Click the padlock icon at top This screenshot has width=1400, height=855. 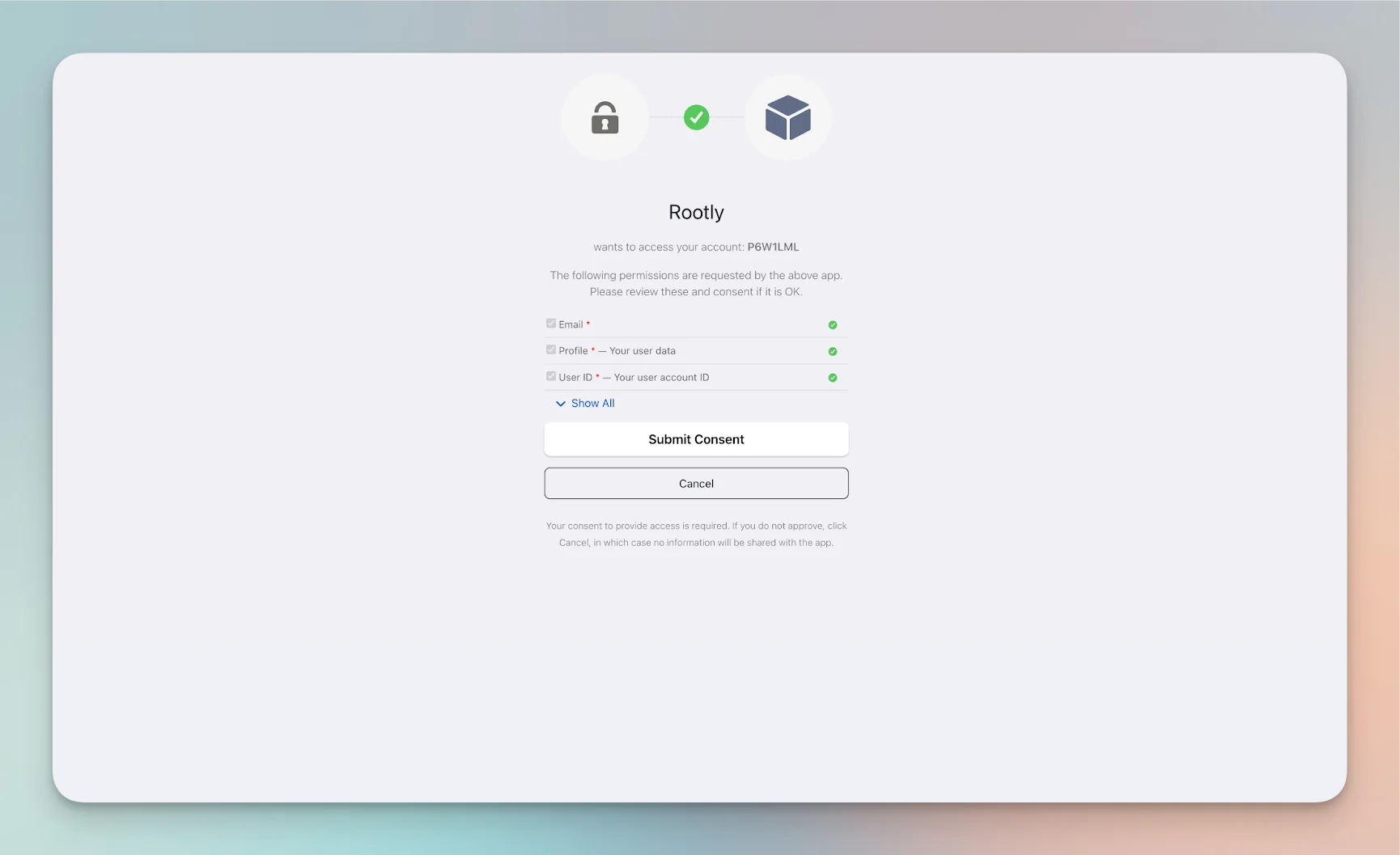tap(605, 117)
